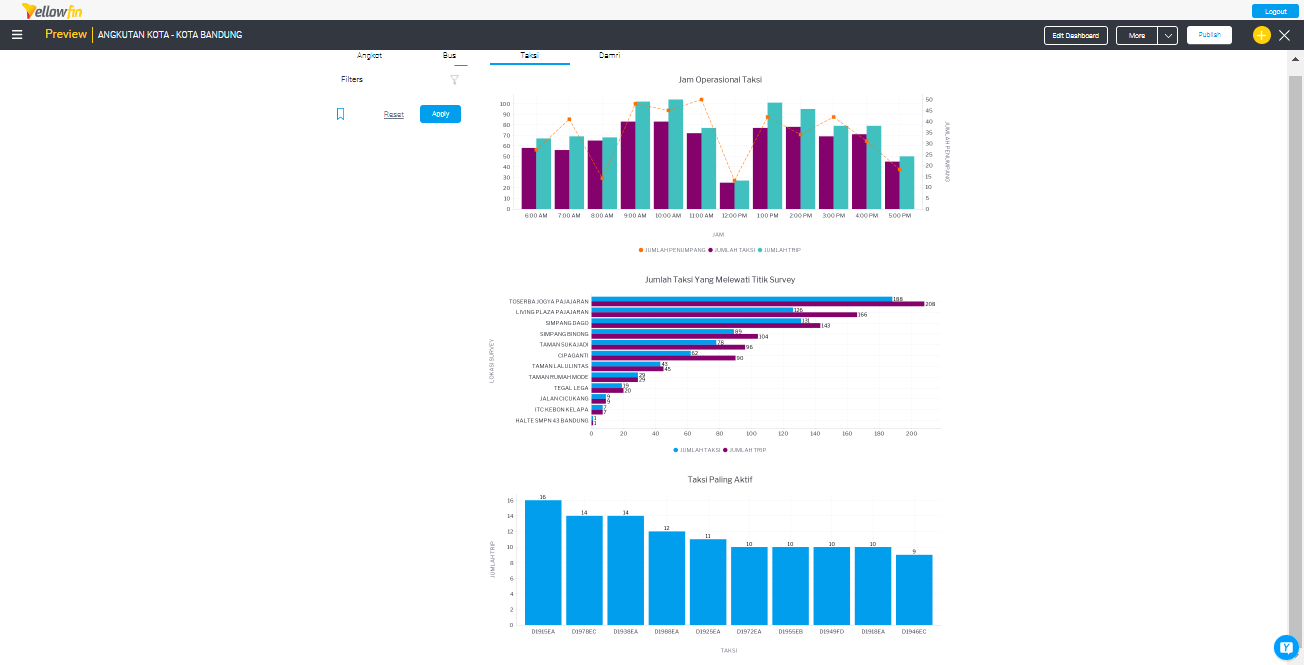Switch to the Angkot tab

coord(370,55)
